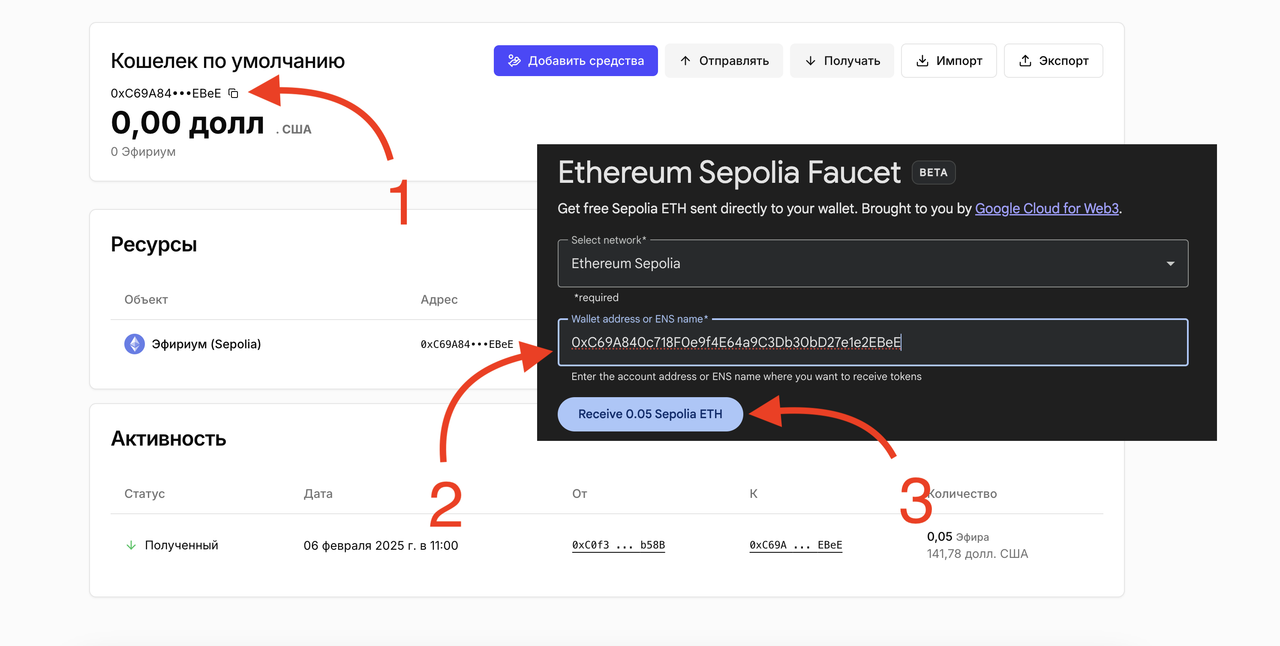Click the Полученный status text

[x=181, y=545]
